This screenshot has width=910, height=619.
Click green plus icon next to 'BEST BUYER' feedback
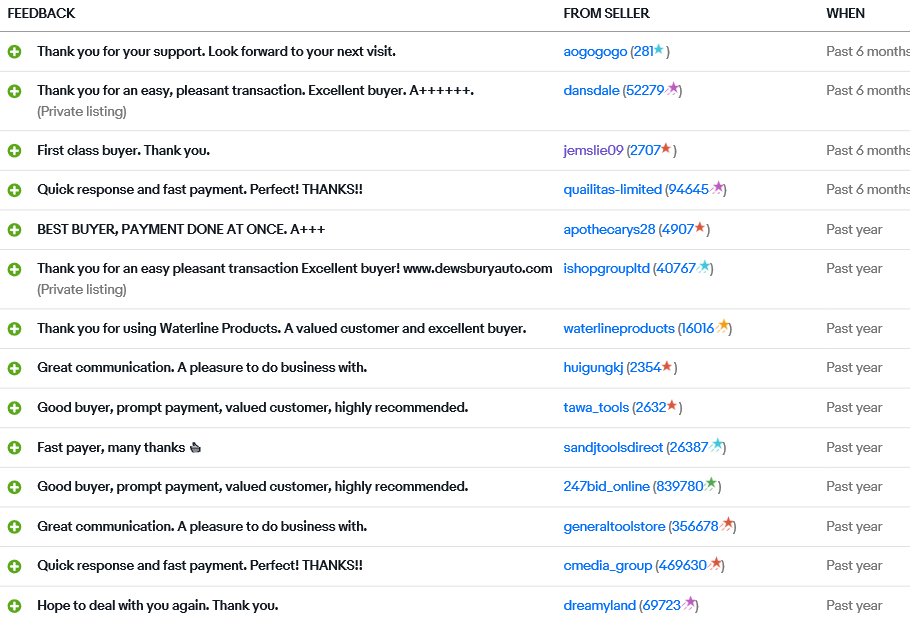(x=14, y=230)
